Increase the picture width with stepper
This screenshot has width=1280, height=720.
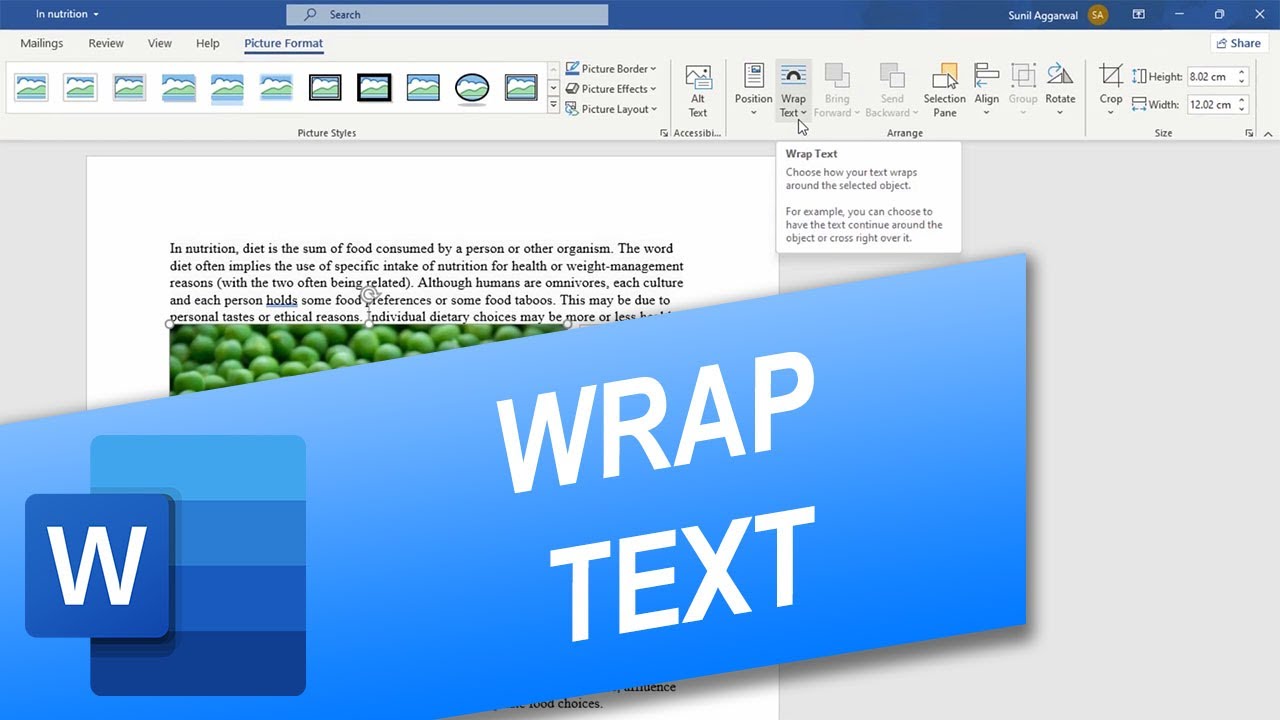click(1242, 100)
